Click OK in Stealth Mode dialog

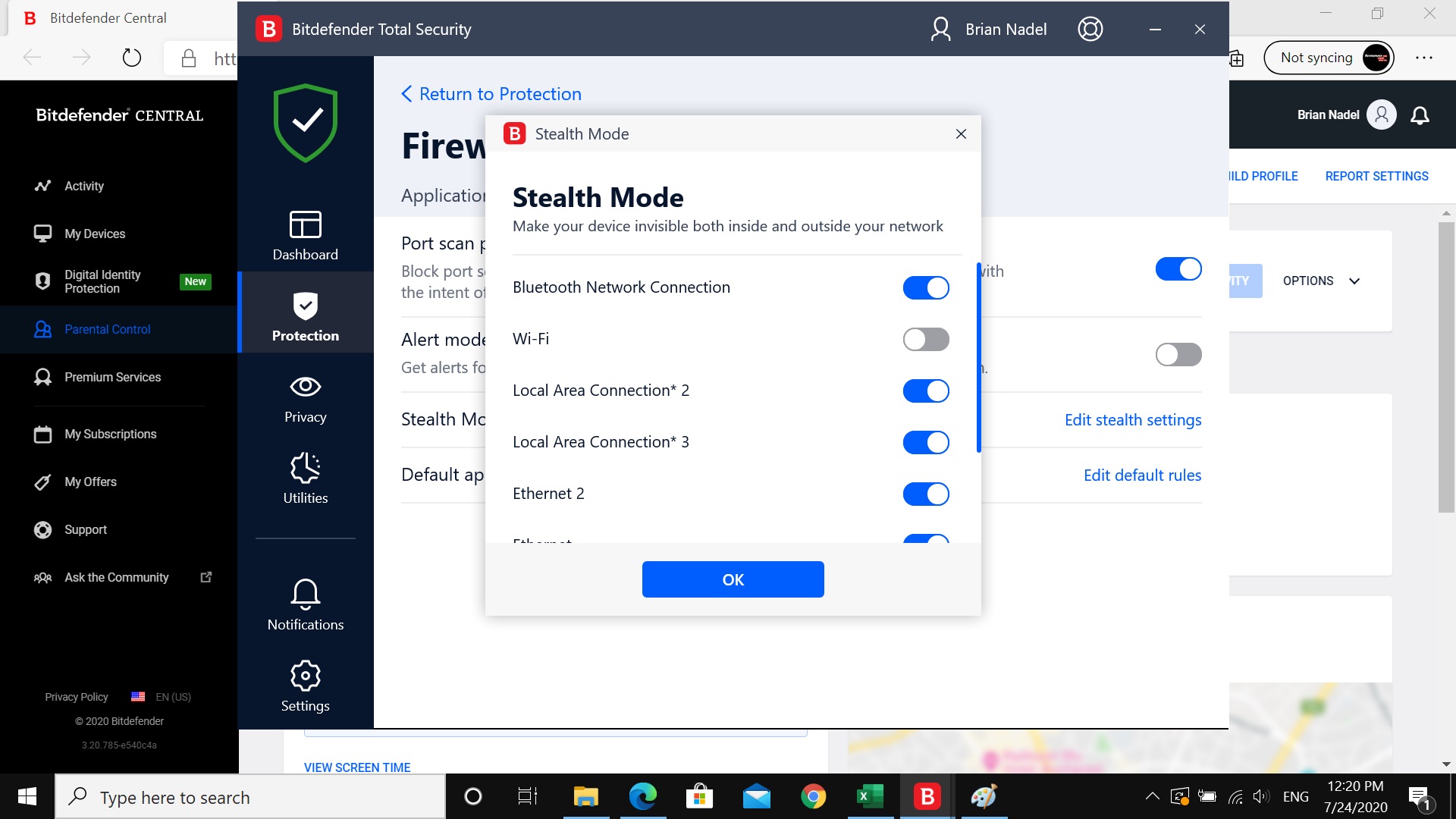point(733,579)
